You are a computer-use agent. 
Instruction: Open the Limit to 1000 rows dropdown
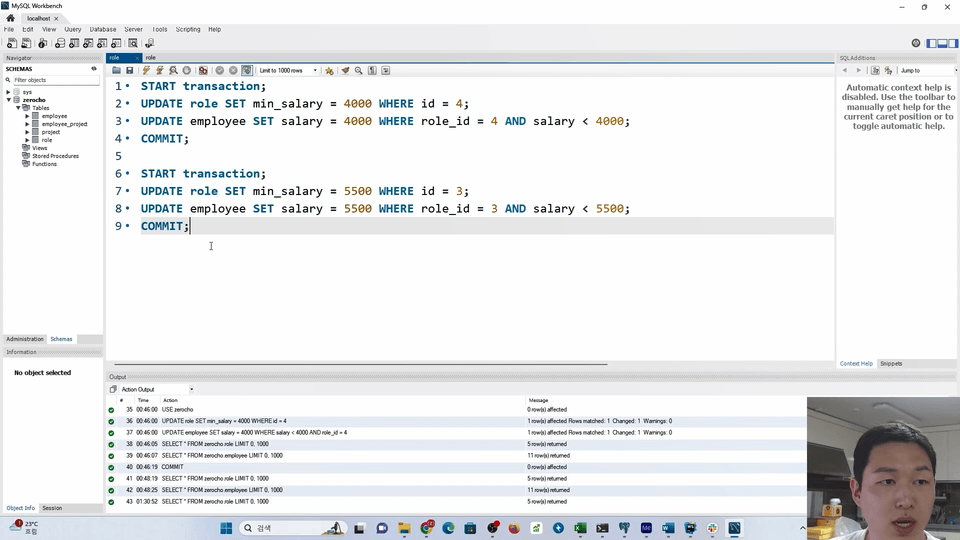[288, 71]
